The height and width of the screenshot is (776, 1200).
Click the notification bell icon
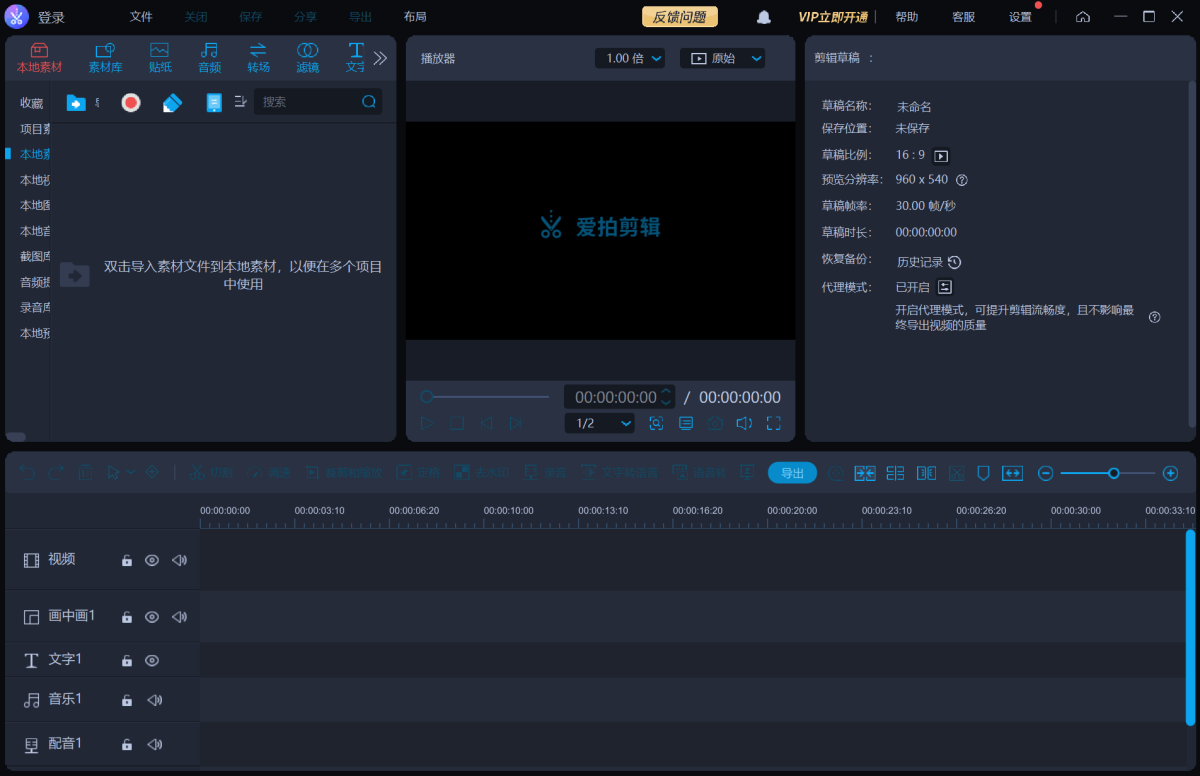(764, 17)
